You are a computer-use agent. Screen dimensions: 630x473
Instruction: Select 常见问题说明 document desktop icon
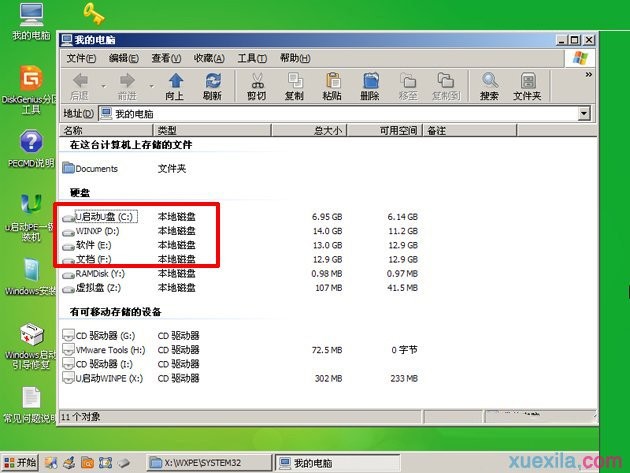tap(30, 405)
